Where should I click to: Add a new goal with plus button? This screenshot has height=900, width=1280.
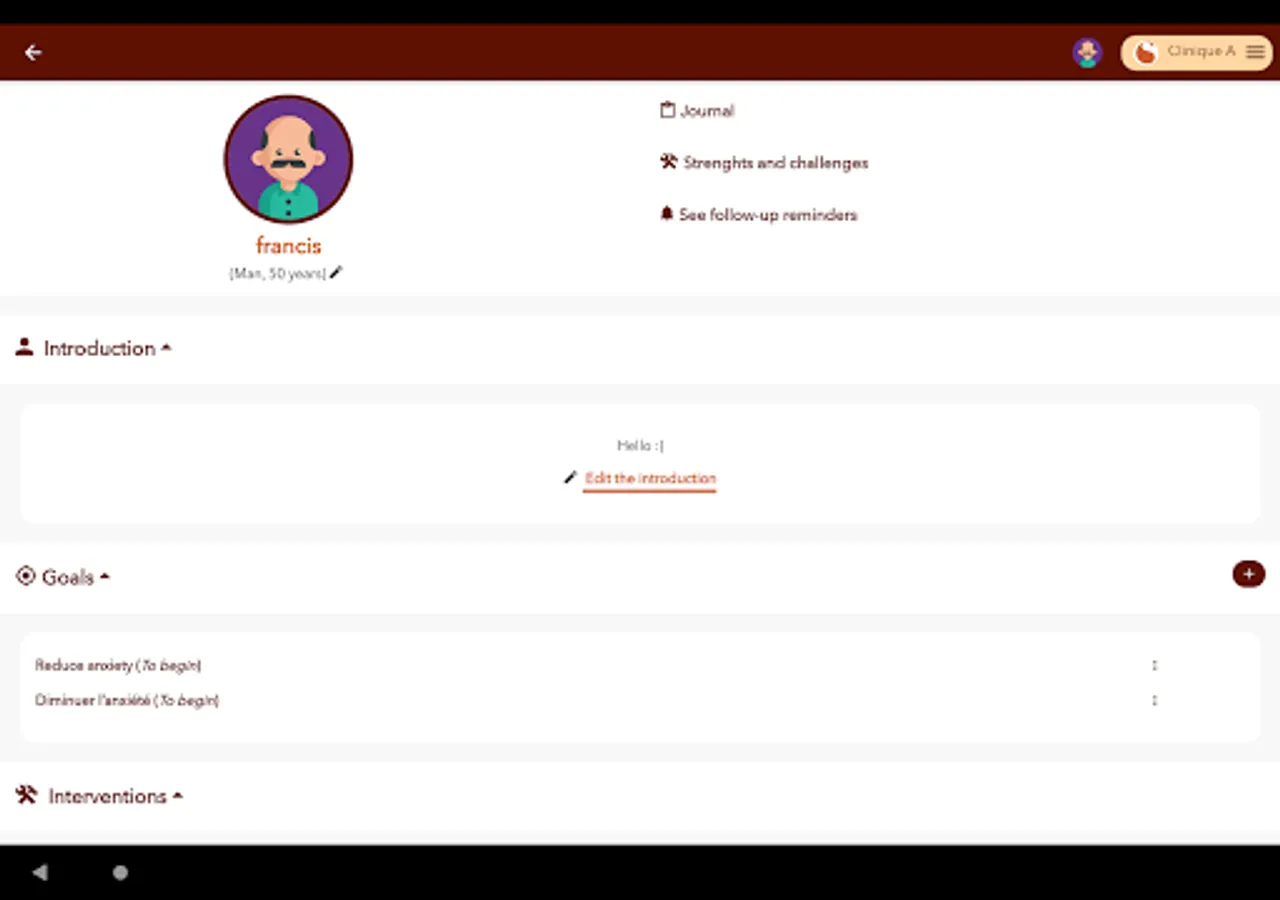click(x=1248, y=574)
